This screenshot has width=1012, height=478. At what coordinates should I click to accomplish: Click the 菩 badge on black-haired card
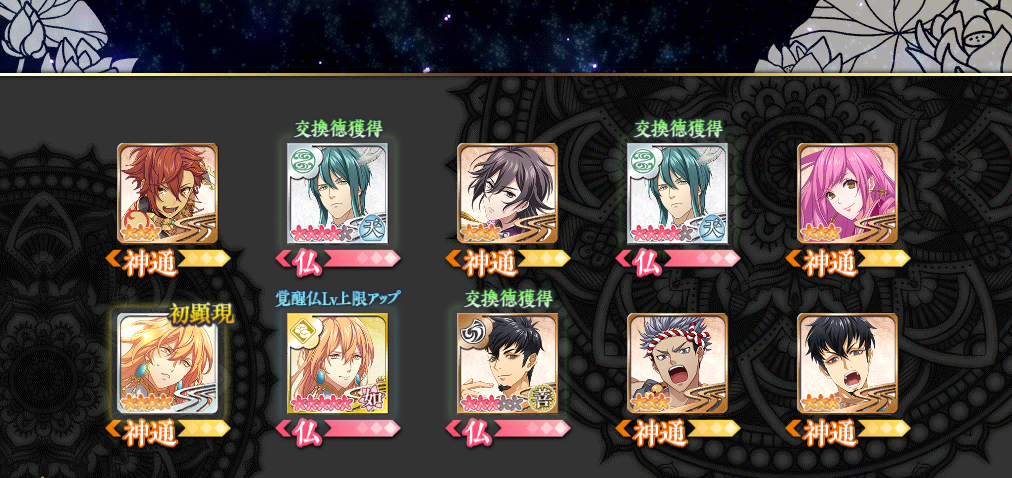(x=540, y=398)
